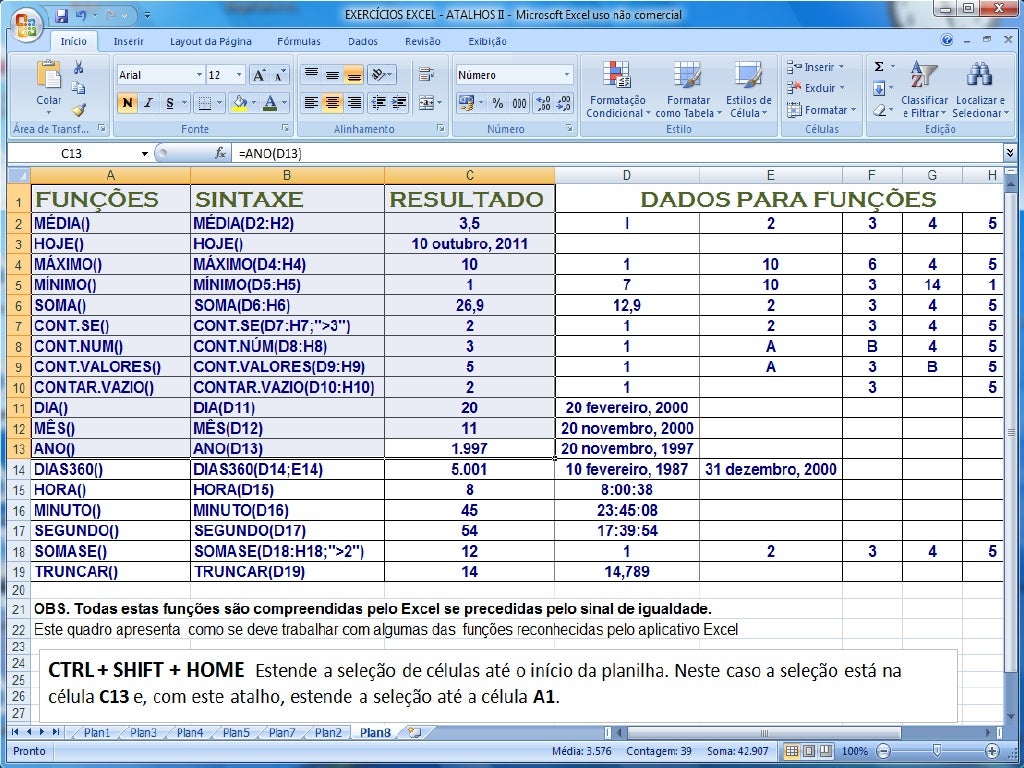This screenshot has height=768, width=1024.
Task: Undo the last action
Action: coord(81,14)
